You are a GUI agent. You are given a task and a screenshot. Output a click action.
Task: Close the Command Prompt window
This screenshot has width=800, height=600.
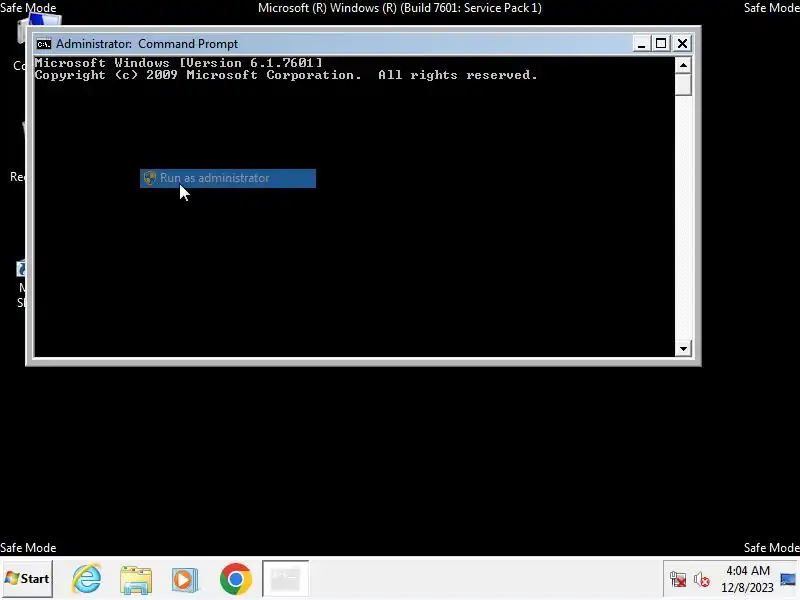(682, 44)
